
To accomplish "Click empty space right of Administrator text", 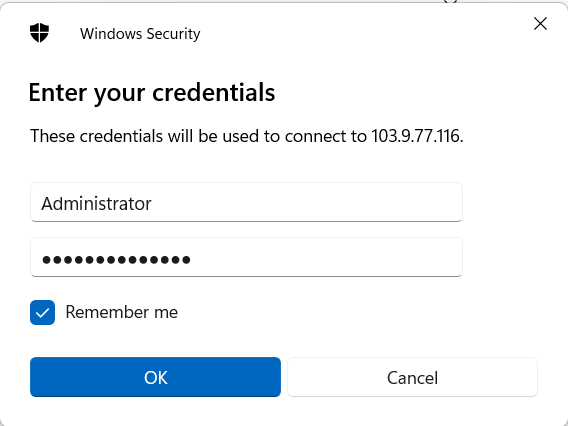I will [x=304, y=203].
